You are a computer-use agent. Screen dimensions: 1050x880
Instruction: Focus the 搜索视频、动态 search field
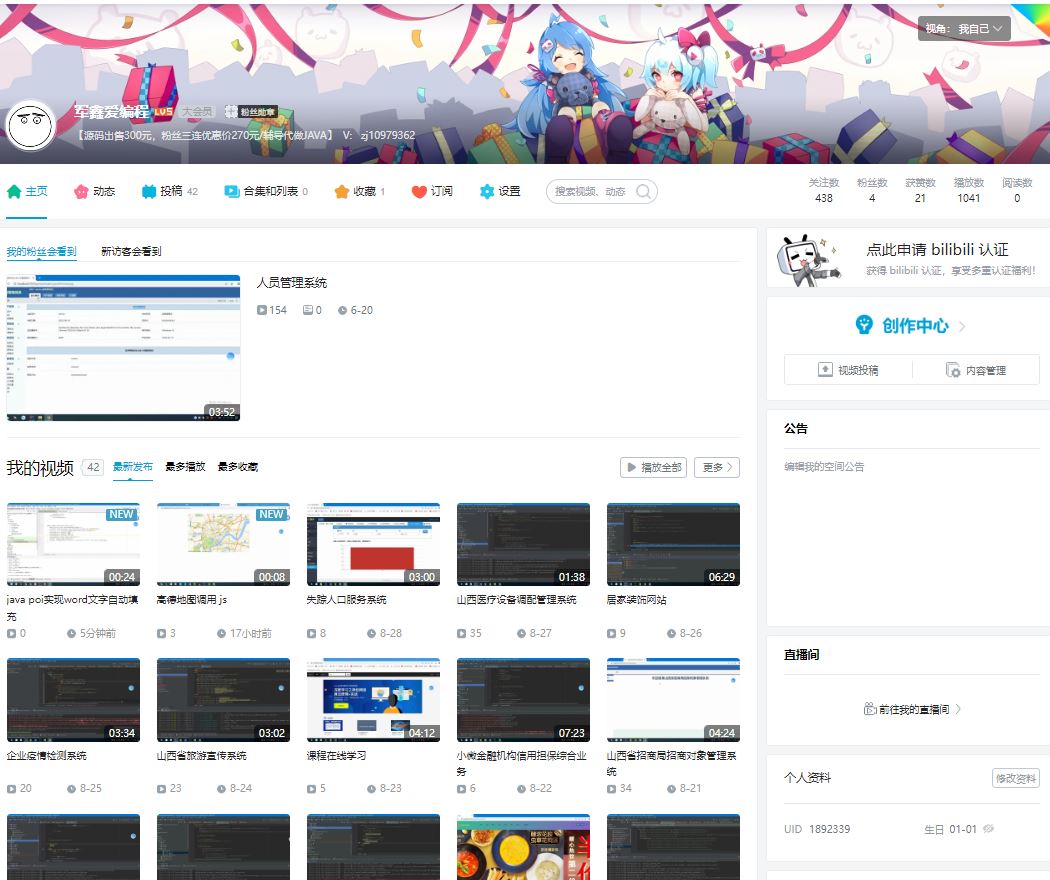point(601,192)
